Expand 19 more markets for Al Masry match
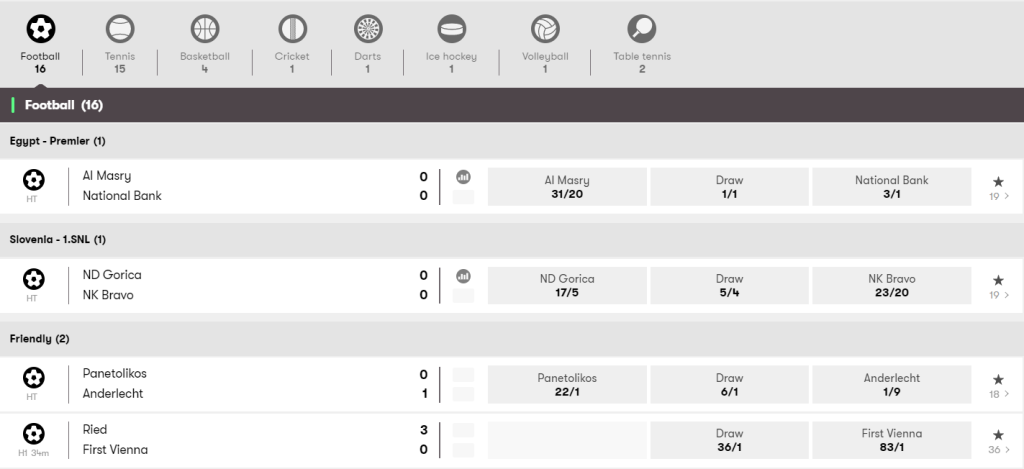1024x469 pixels. pos(999,196)
